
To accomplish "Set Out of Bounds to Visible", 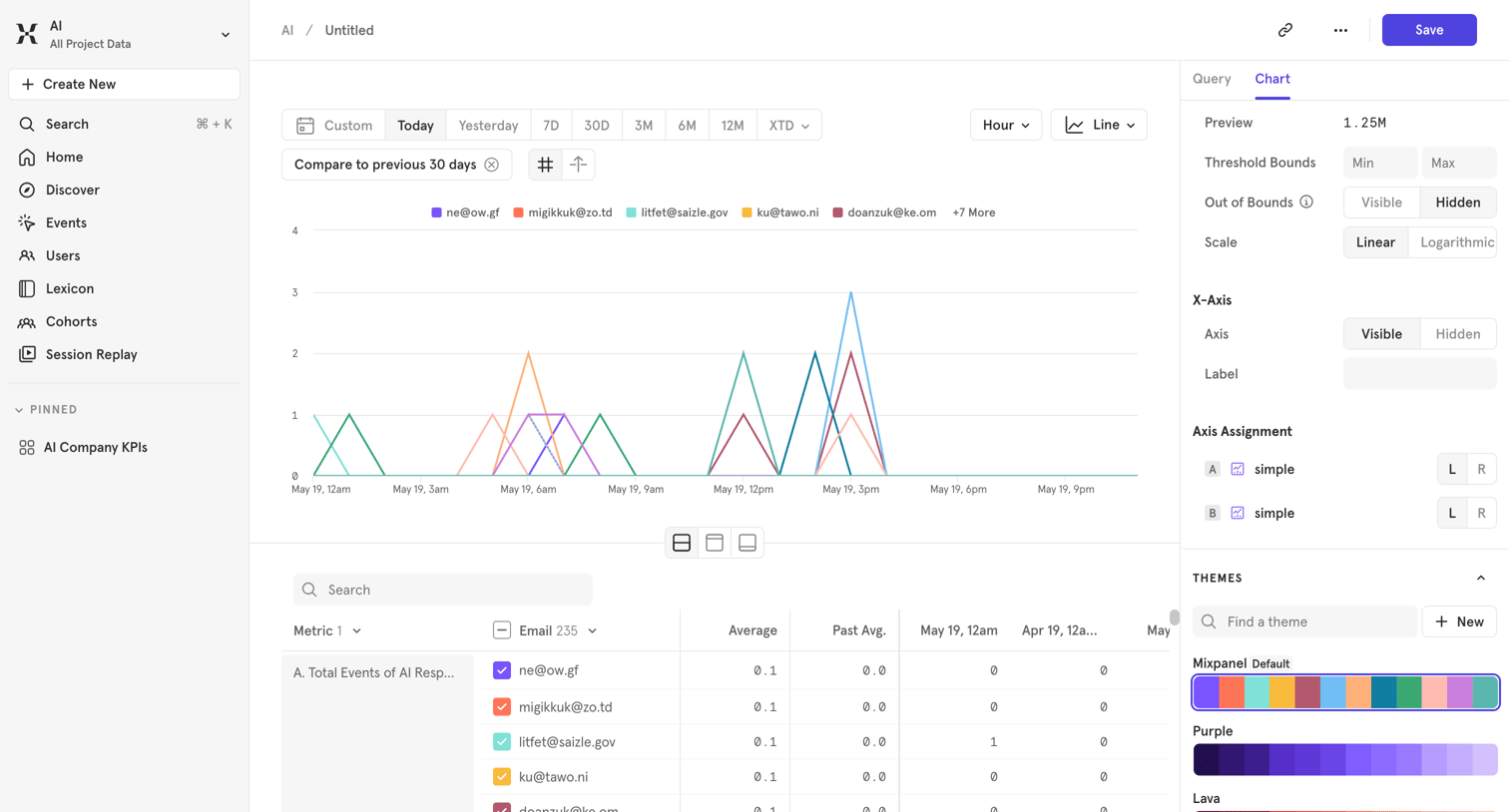I will tap(1382, 203).
